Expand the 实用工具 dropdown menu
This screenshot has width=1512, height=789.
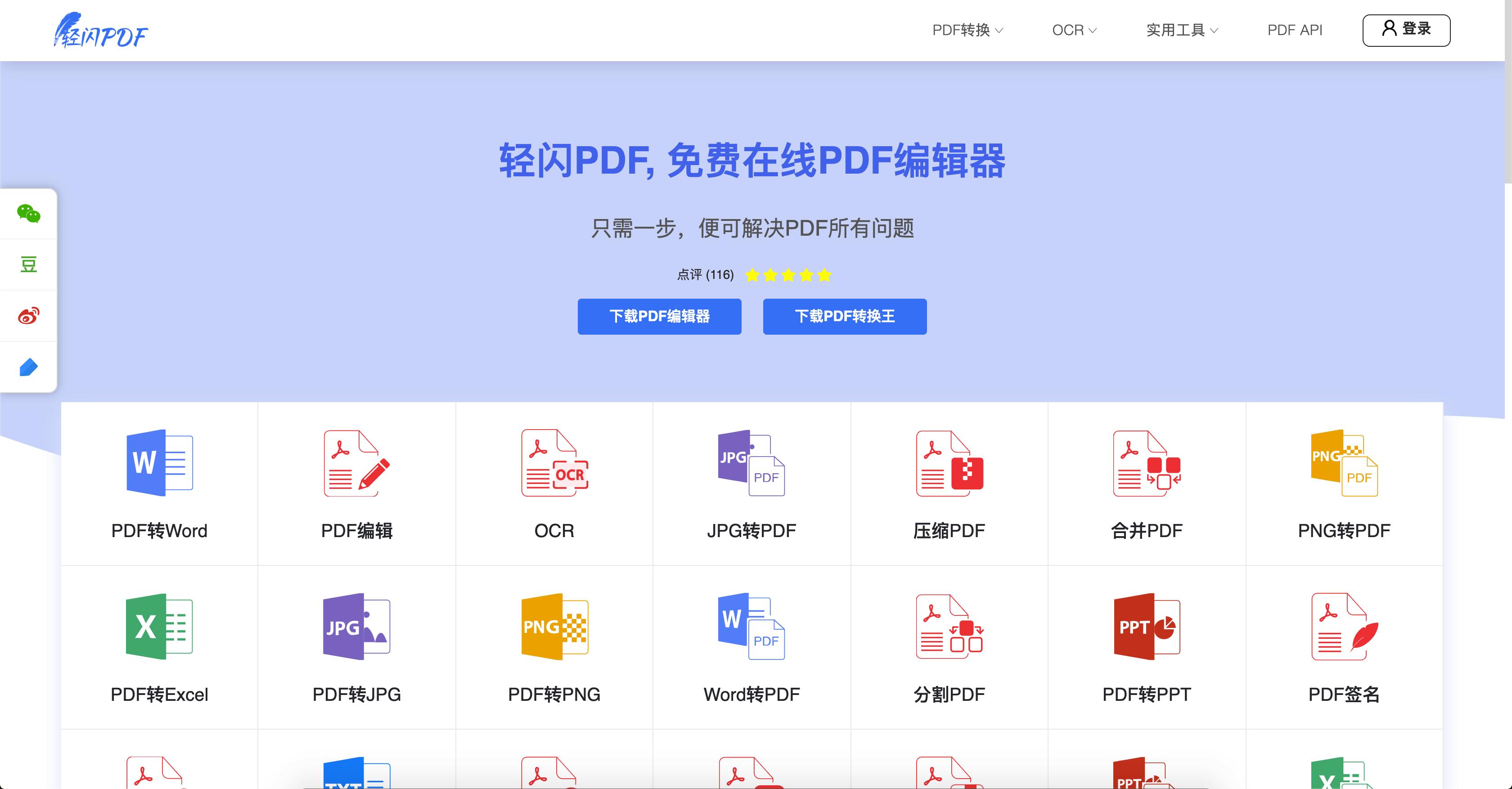pos(1177,29)
